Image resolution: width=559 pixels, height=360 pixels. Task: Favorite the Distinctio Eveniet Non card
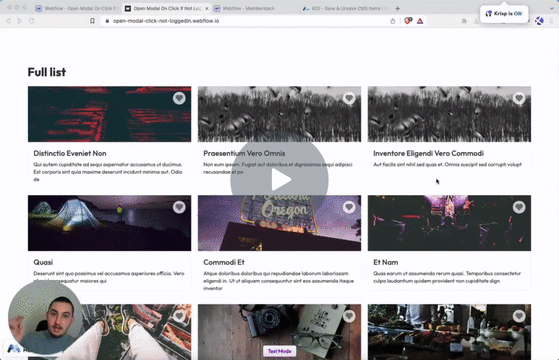click(179, 98)
